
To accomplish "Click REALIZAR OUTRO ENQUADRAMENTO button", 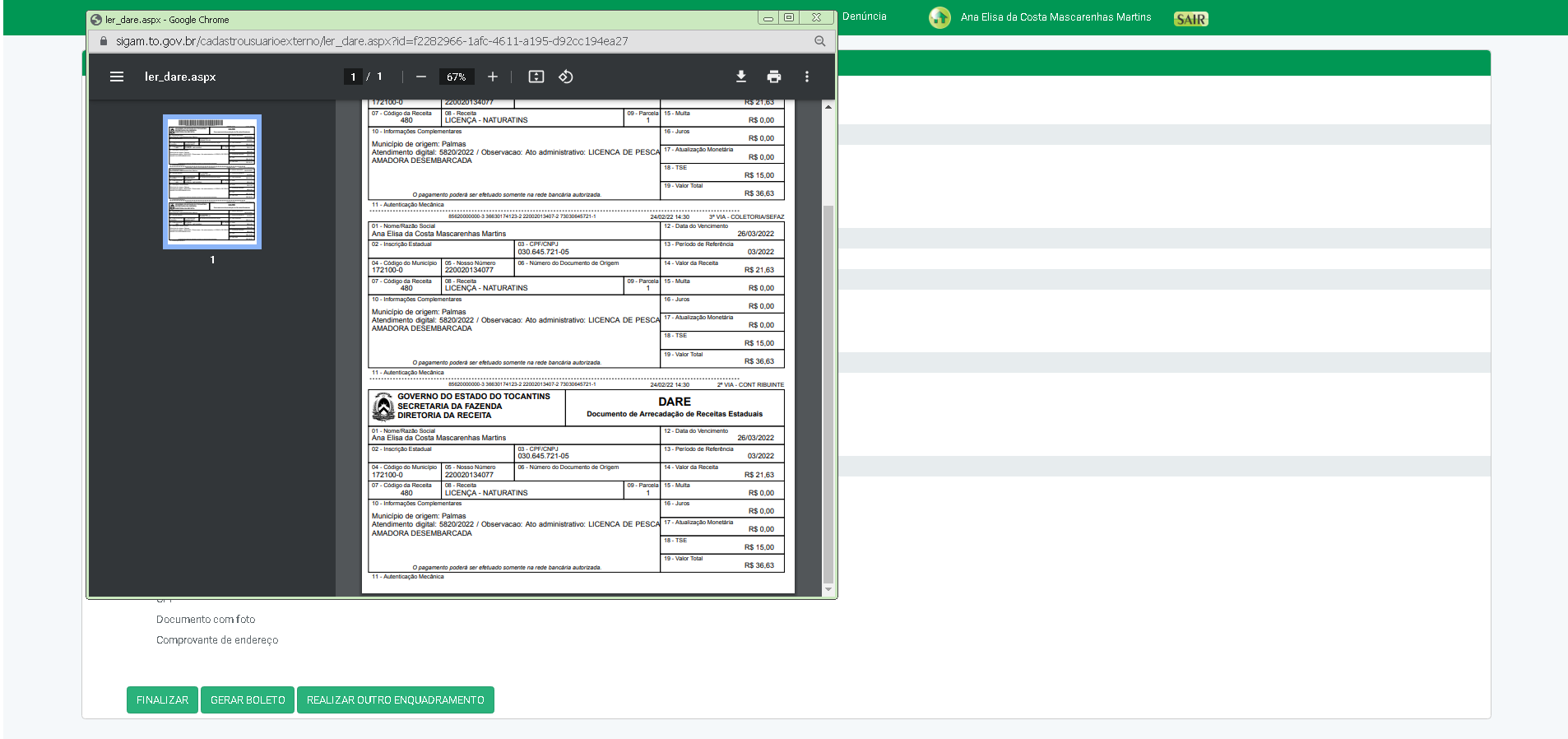I will [x=395, y=700].
